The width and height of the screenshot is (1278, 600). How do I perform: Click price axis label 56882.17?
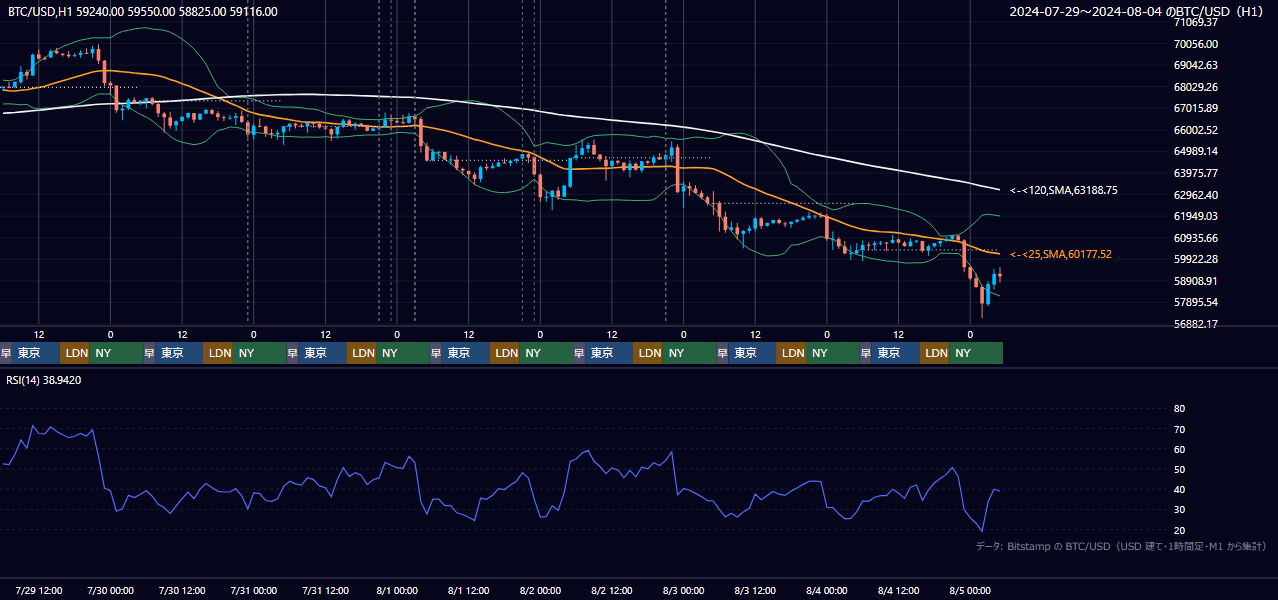(x=1195, y=324)
